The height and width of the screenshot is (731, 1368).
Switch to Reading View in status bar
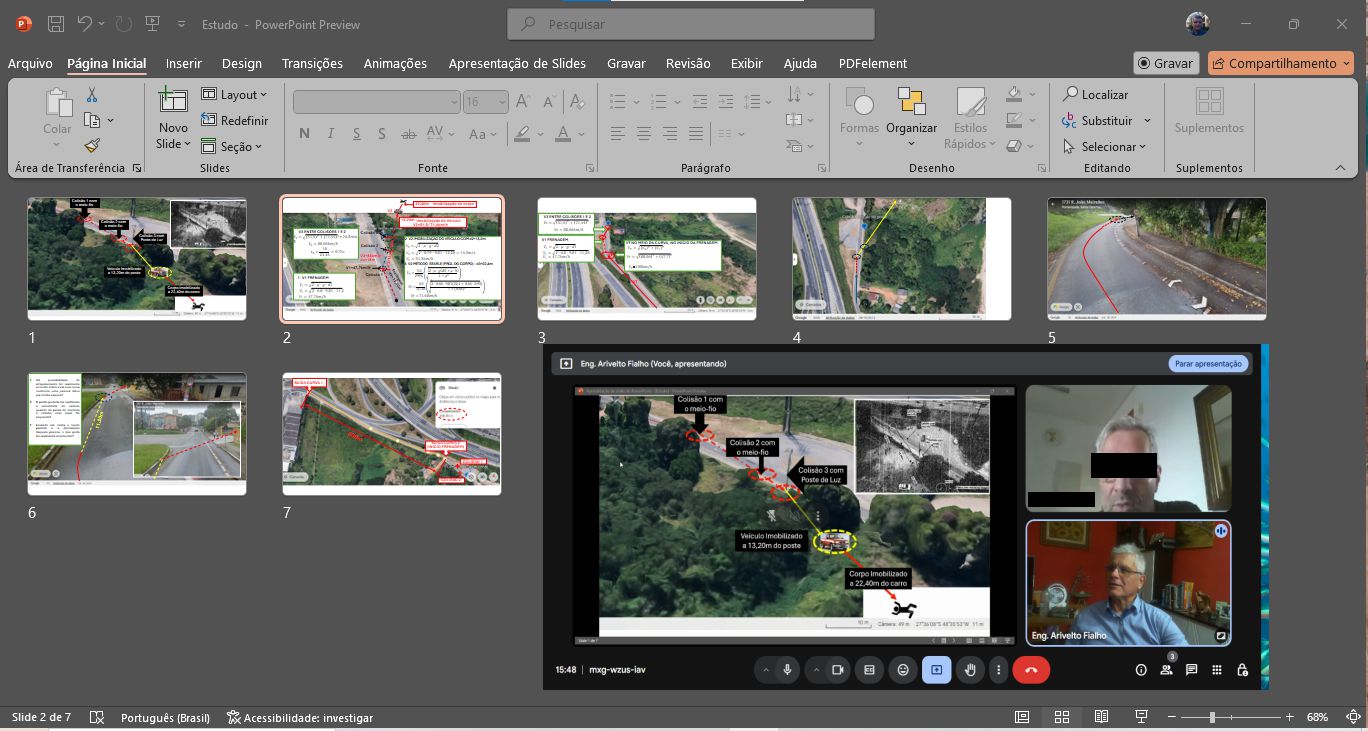(1101, 717)
